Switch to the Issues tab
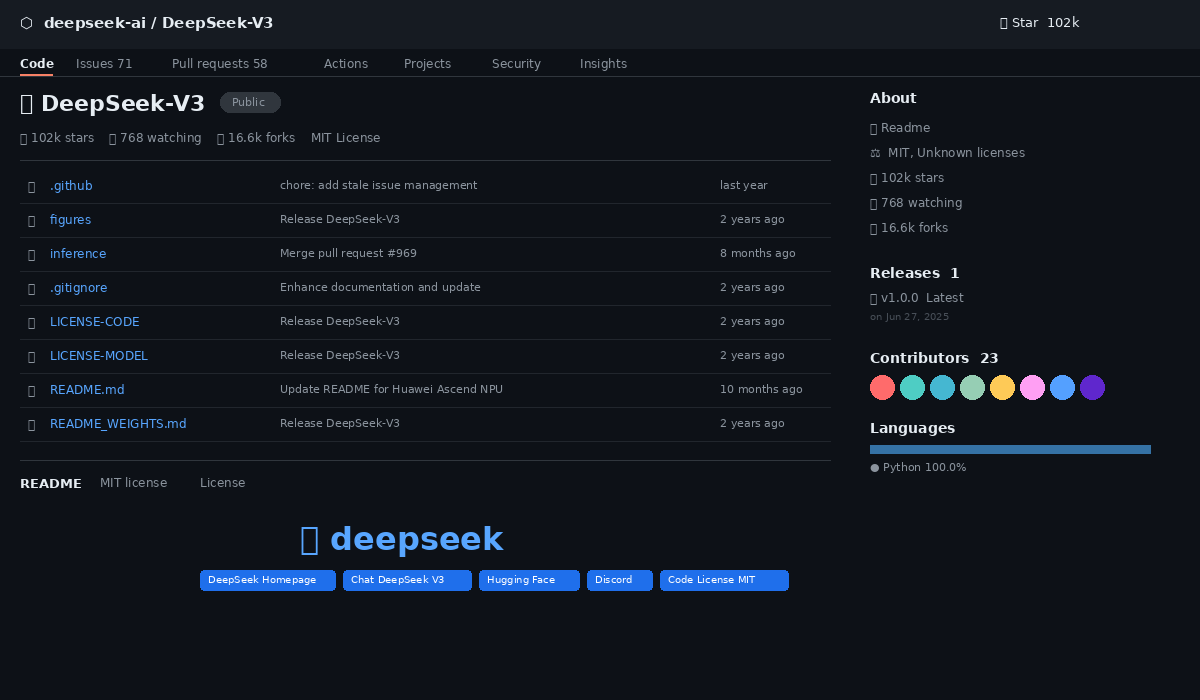Image resolution: width=1200 pixels, height=700 pixels. point(104,63)
